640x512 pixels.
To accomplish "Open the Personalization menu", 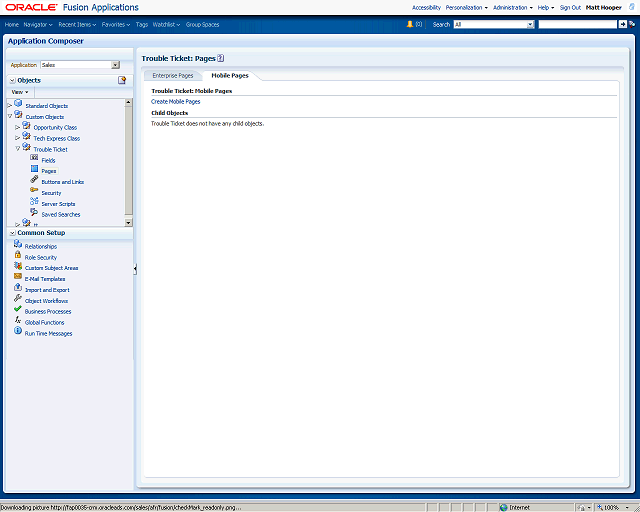I will click(467, 8).
